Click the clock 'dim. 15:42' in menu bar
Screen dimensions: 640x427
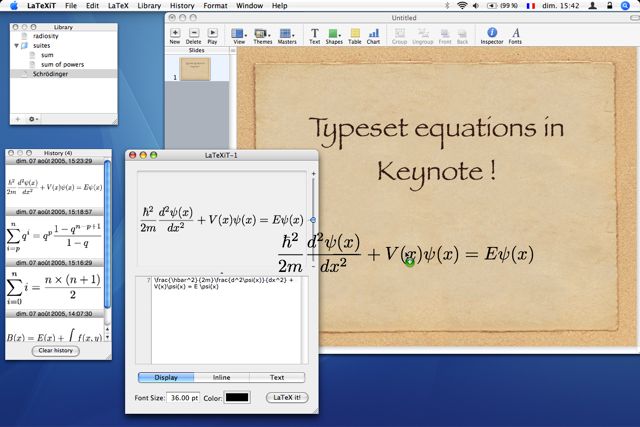[560, 6]
